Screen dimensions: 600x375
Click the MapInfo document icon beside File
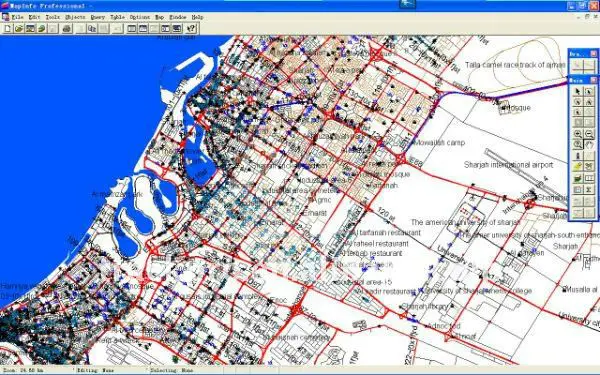point(5,17)
